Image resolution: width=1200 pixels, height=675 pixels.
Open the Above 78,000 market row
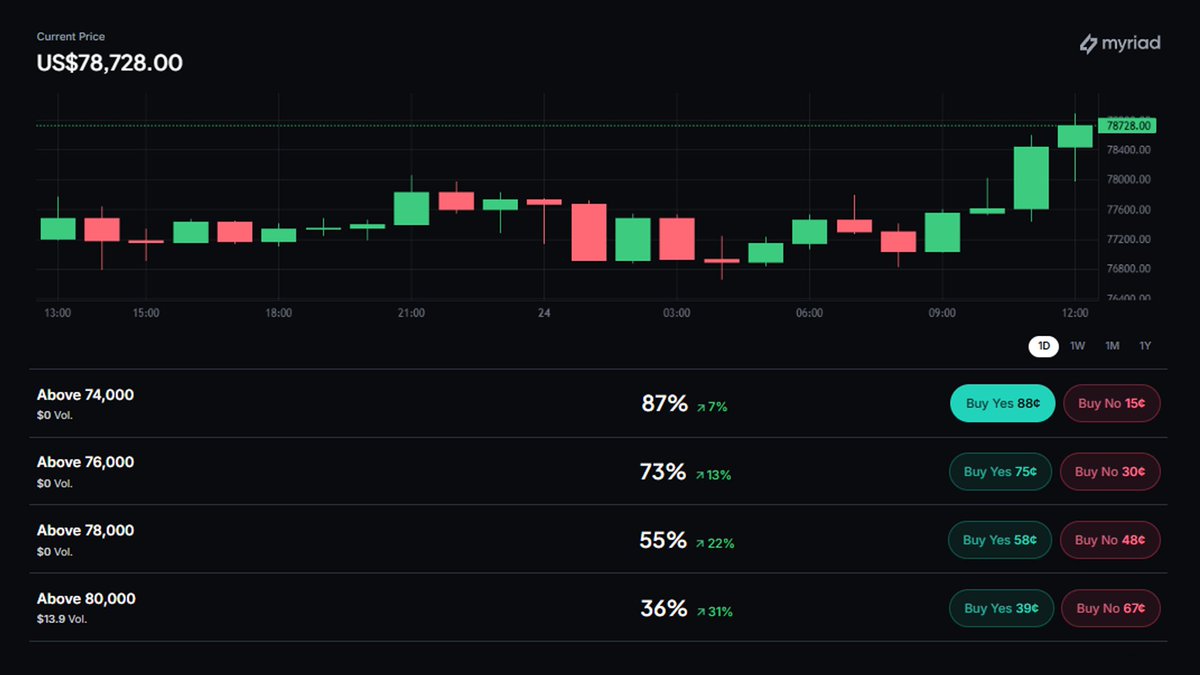600,539
